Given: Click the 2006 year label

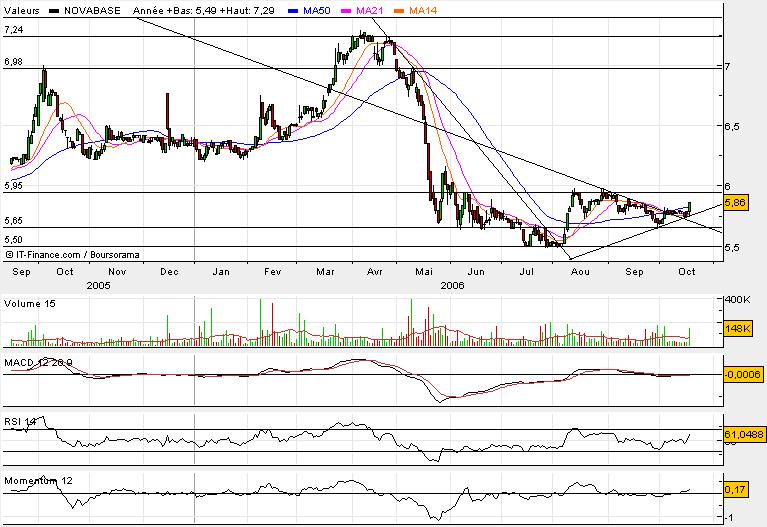Looking at the screenshot, I should point(452,285).
